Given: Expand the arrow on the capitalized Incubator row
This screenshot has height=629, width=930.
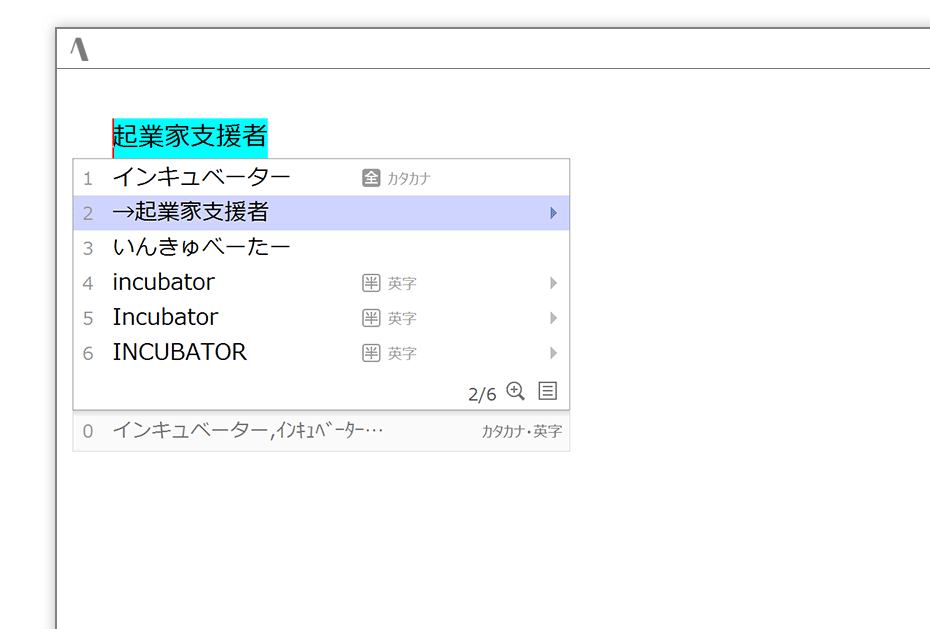Looking at the screenshot, I should point(553,318).
